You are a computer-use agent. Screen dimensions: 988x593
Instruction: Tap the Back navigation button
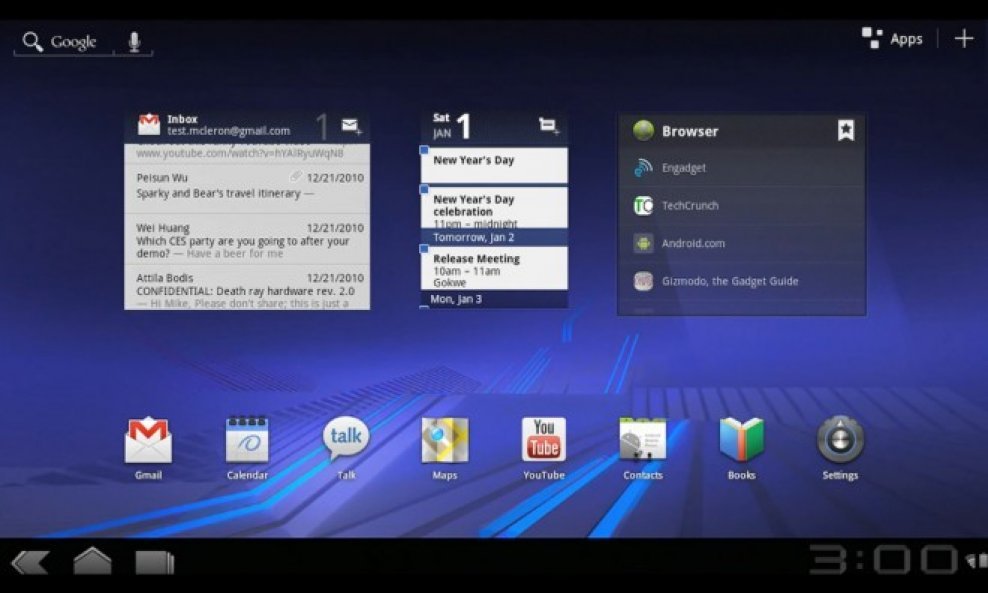(x=30, y=563)
